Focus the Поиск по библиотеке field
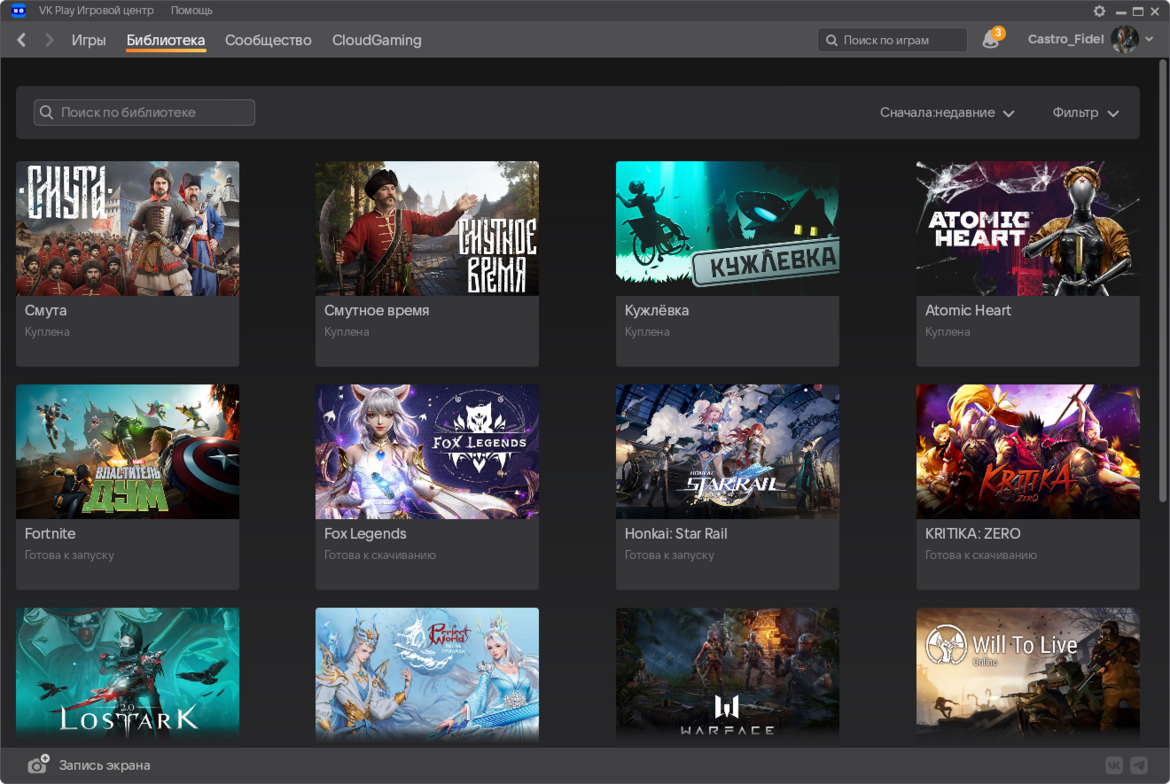 [x=144, y=112]
